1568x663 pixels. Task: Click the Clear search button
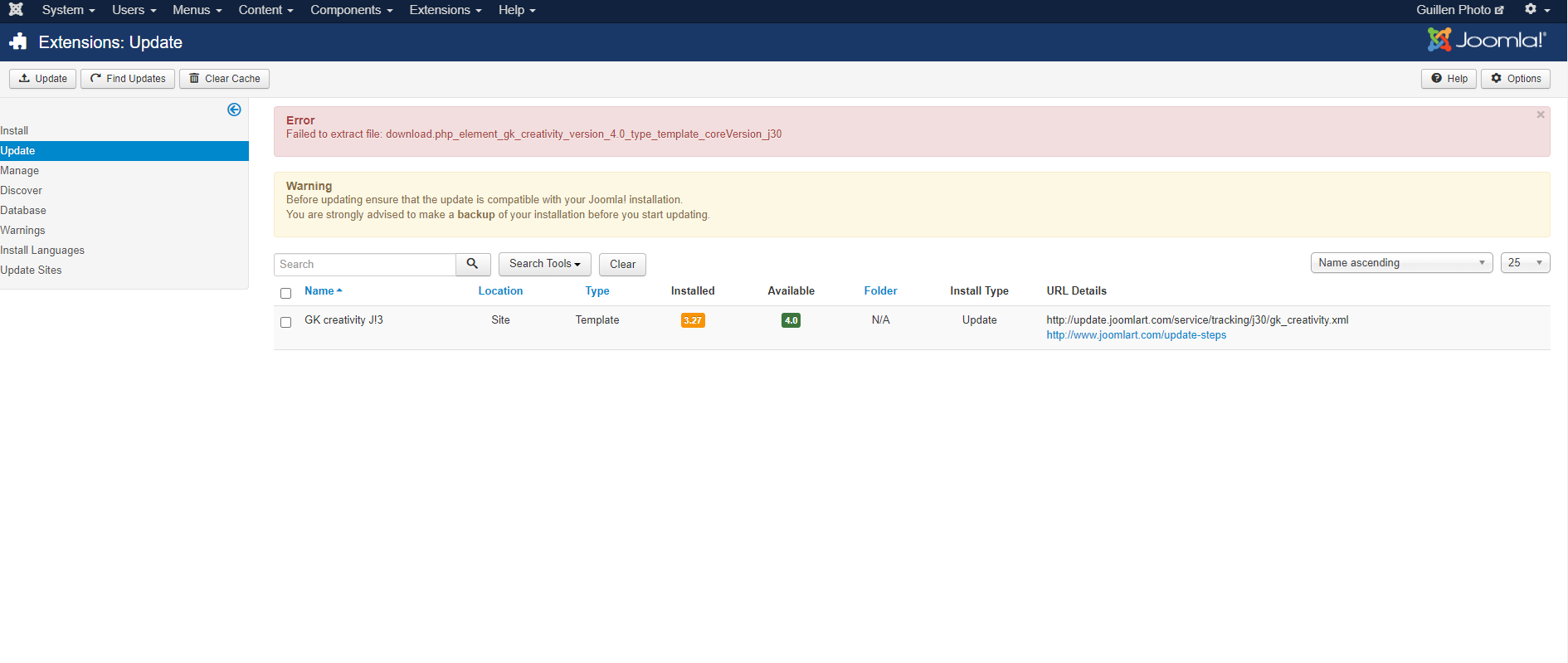pos(622,264)
